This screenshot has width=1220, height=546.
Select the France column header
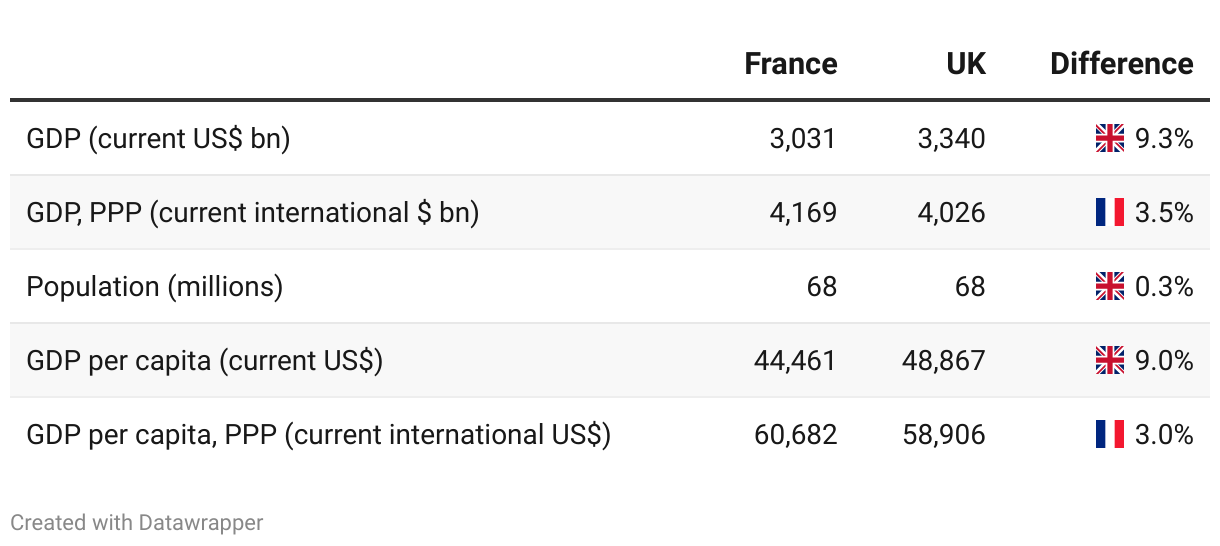coord(791,64)
